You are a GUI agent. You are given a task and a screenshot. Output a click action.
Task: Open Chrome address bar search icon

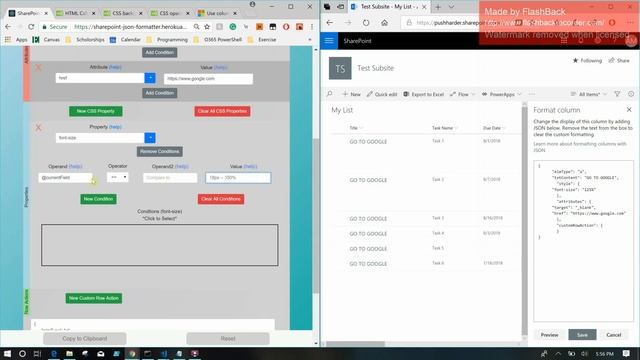pyautogui.click(x=196, y=27)
